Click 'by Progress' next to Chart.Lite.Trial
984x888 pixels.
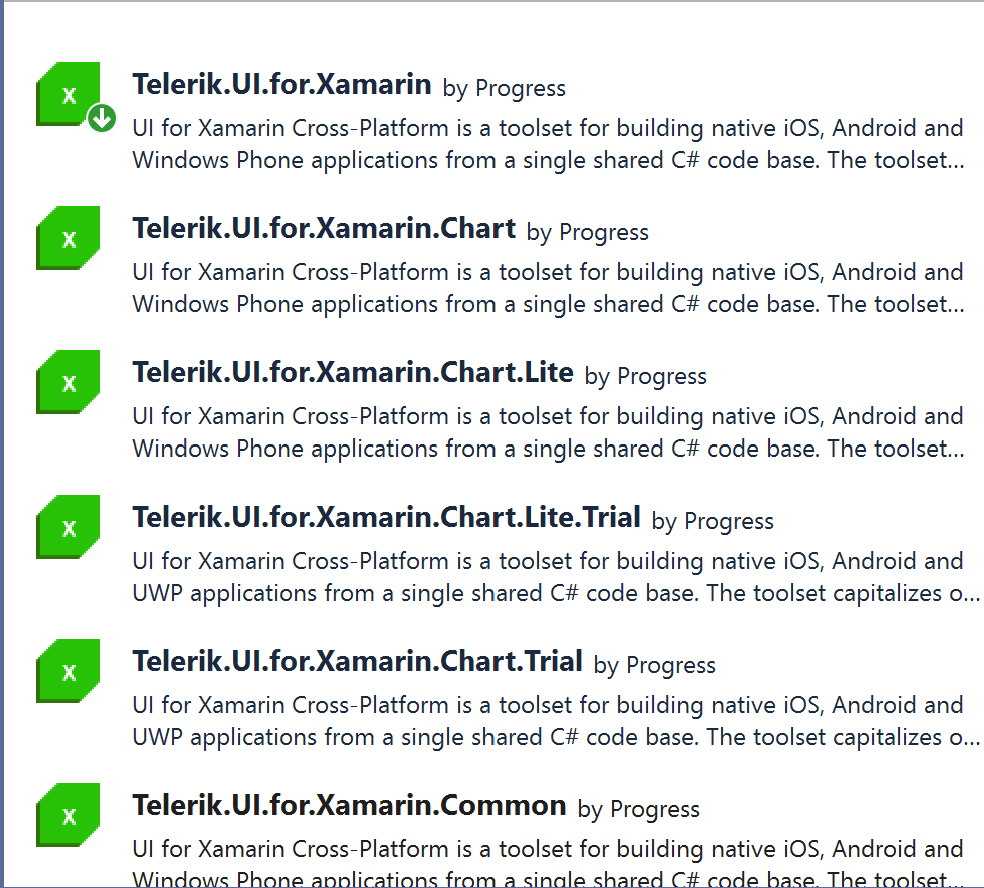pyautogui.click(x=712, y=521)
